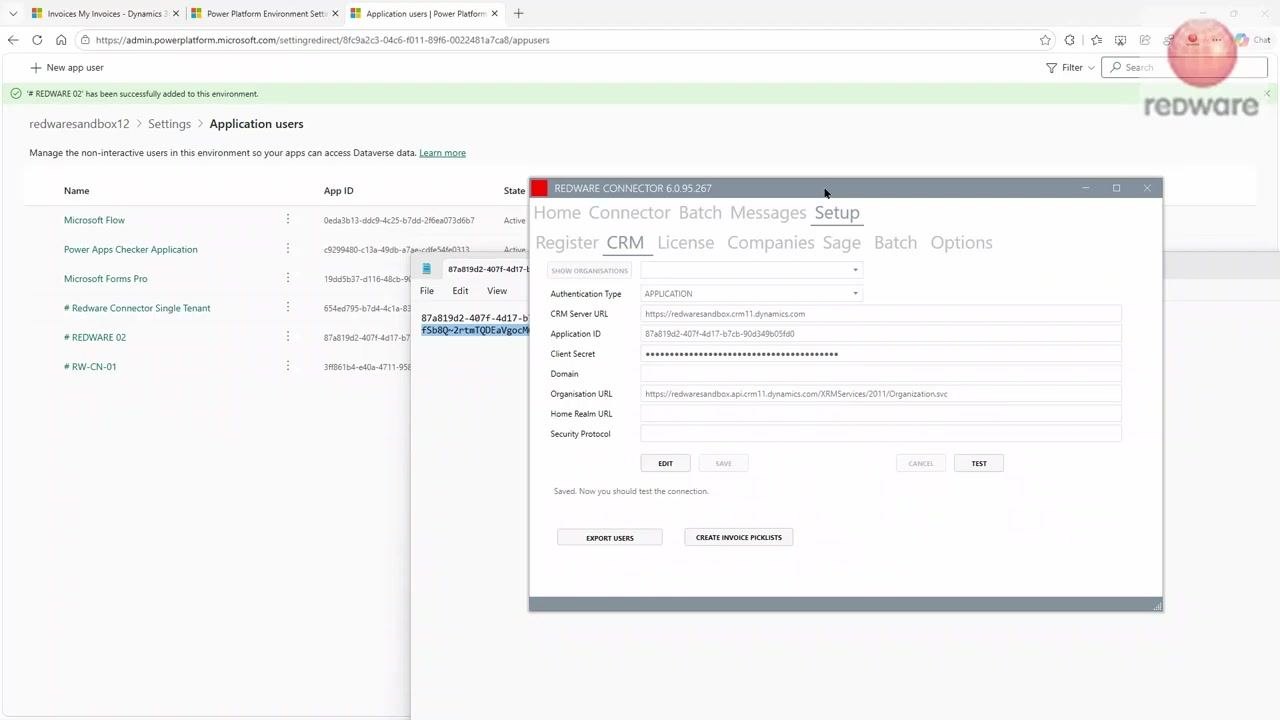The height and width of the screenshot is (720, 1280).
Task: Open Notepad Edit menu
Action: [460, 291]
